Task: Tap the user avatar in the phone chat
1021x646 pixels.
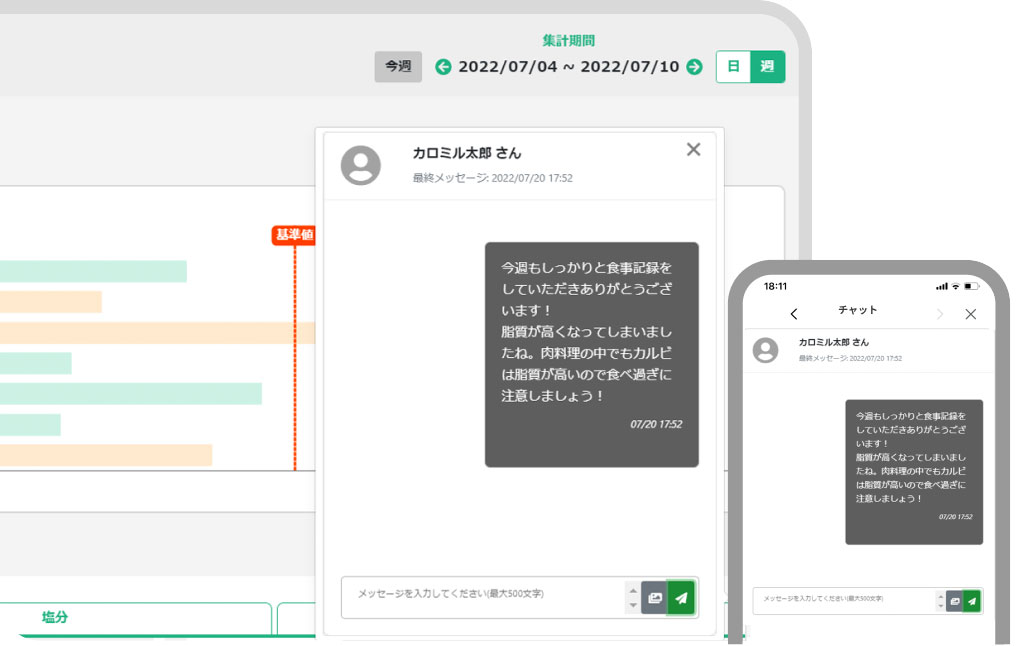Action: (766, 349)
